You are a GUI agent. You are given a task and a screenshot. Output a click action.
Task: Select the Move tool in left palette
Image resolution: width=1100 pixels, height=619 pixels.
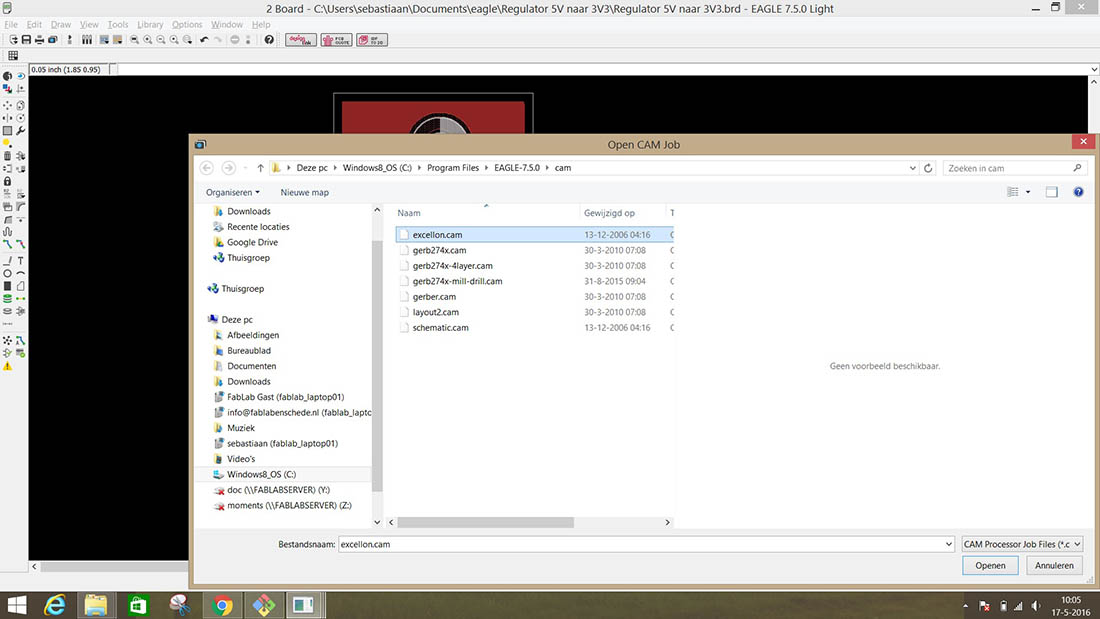point(7,105)
